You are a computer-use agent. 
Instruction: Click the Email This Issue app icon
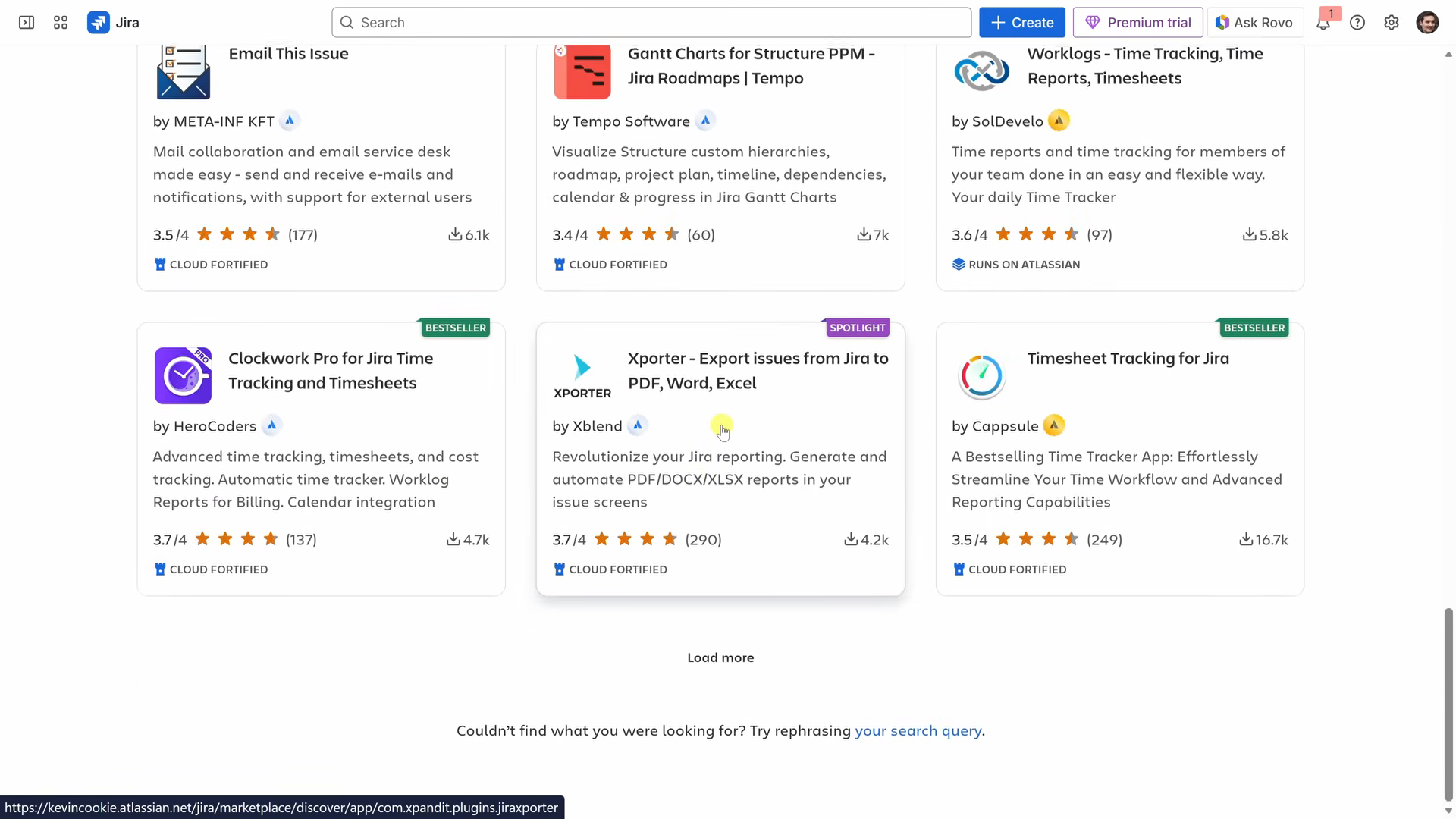(x=183, y=72)
